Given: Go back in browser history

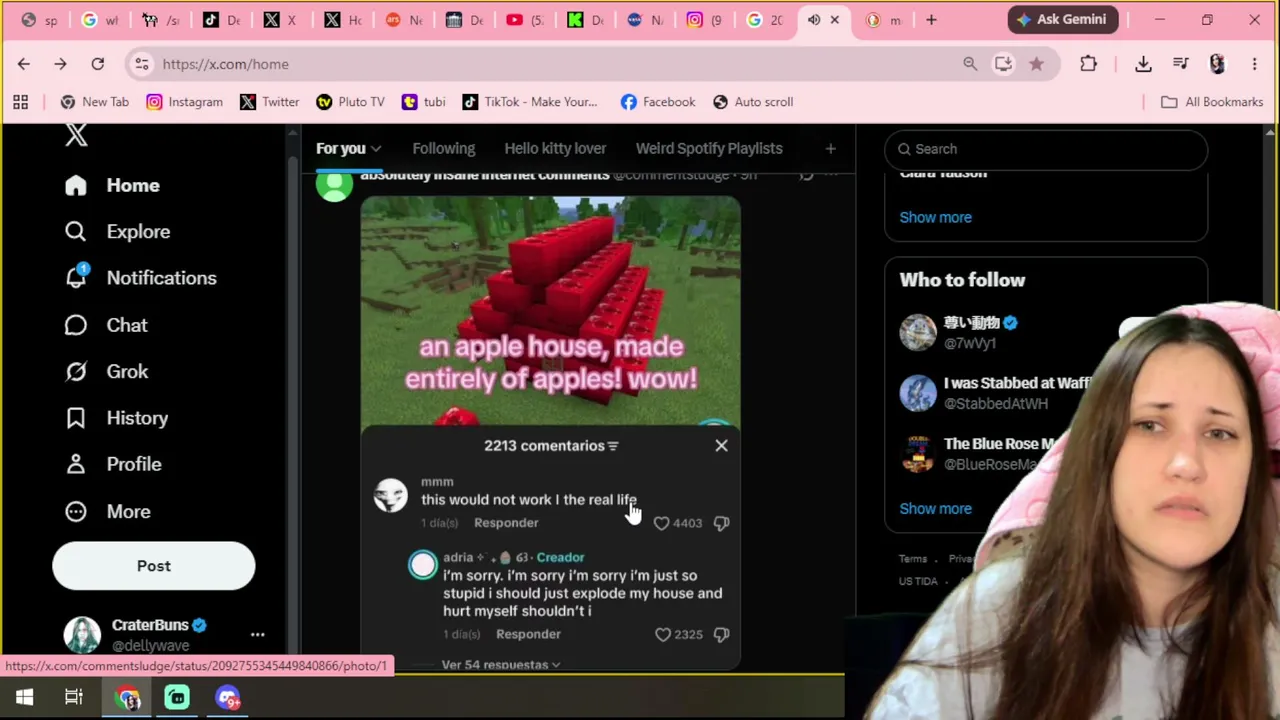Looking at the screenshot, I should pyautogui.click(x=24, y=64).
